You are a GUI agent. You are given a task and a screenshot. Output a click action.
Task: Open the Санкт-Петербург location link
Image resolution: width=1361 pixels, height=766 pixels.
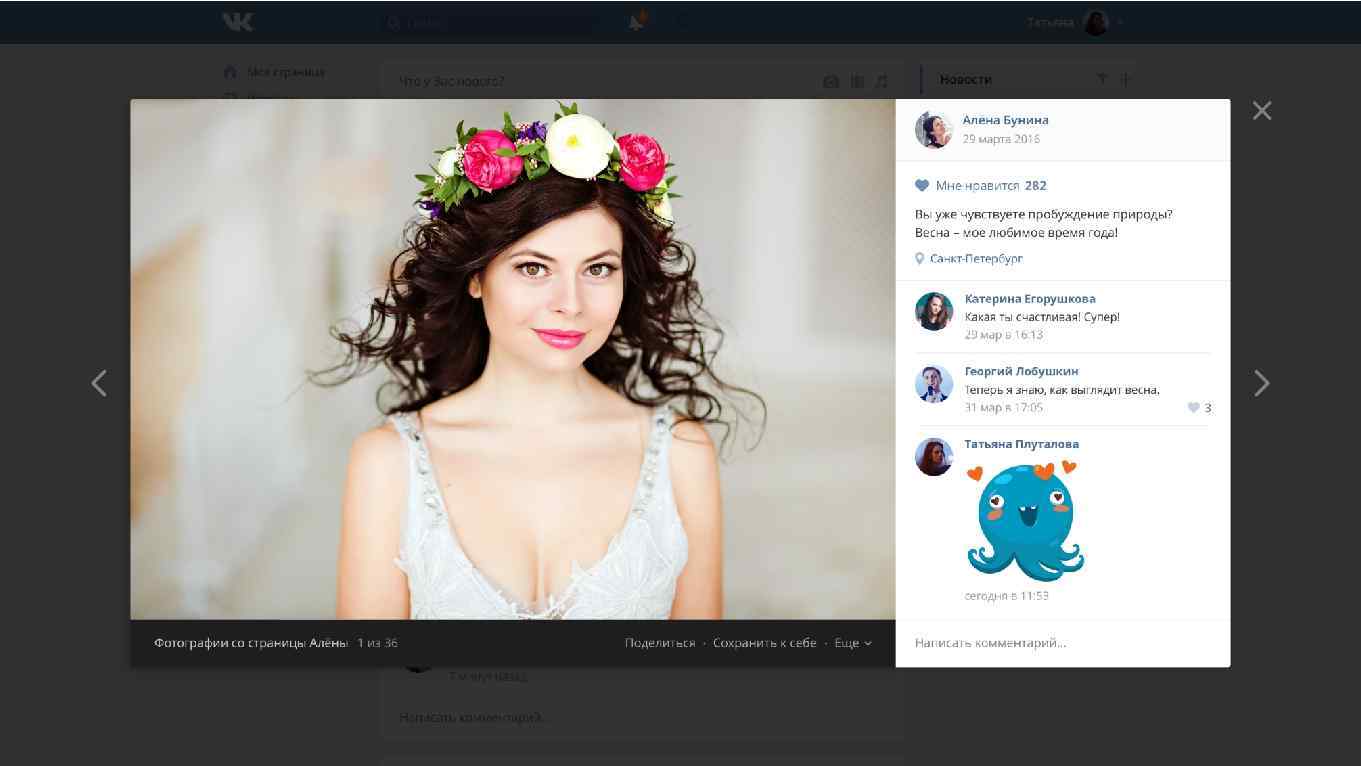pyautogui.click(x=976, y=259)
